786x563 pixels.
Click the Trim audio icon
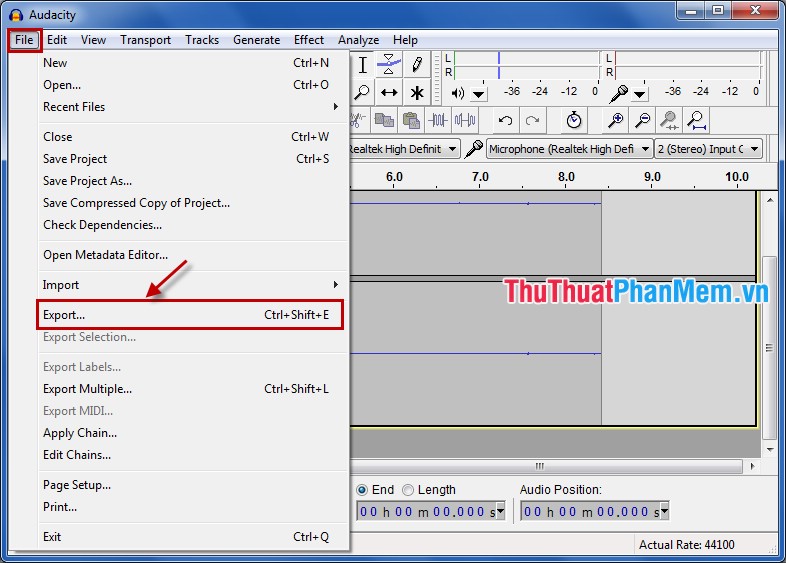(438, 120)
